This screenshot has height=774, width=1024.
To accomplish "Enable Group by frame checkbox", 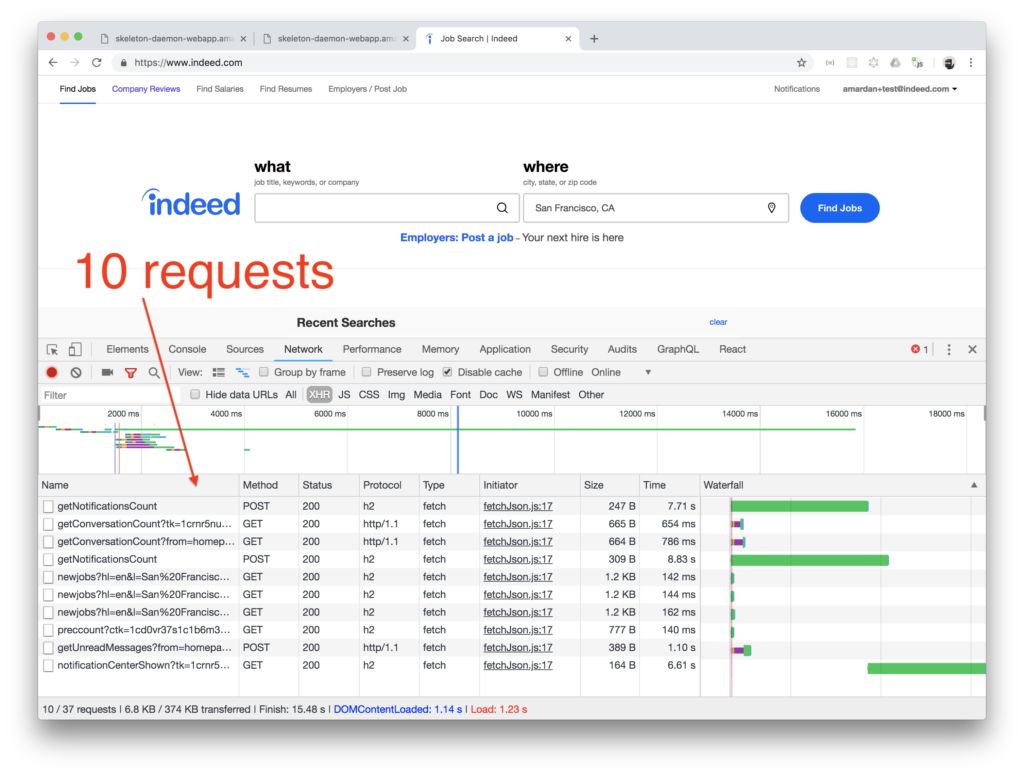I will pyautogui.click(x=264, y=372).
